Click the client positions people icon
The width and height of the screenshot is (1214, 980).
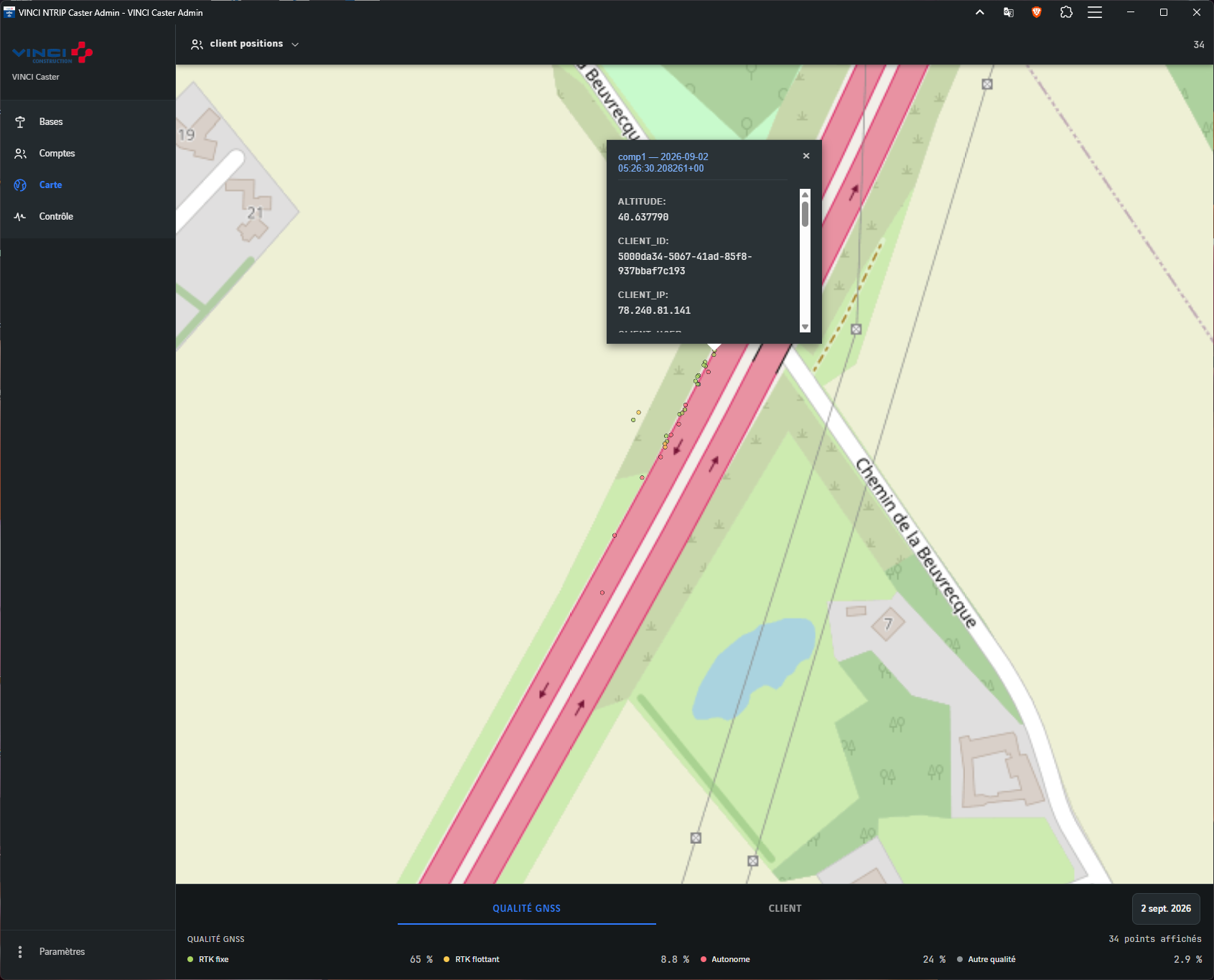(197, 45)
